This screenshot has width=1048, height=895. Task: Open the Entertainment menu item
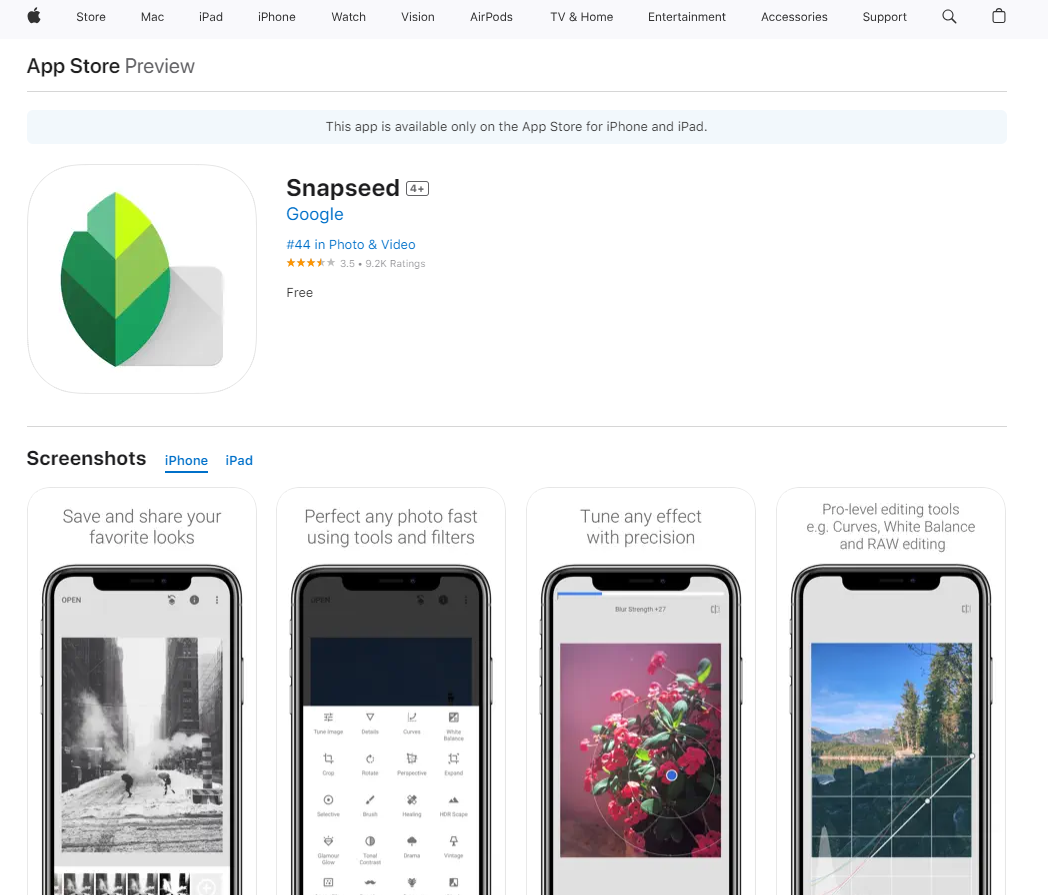click(x=686, y=17)
